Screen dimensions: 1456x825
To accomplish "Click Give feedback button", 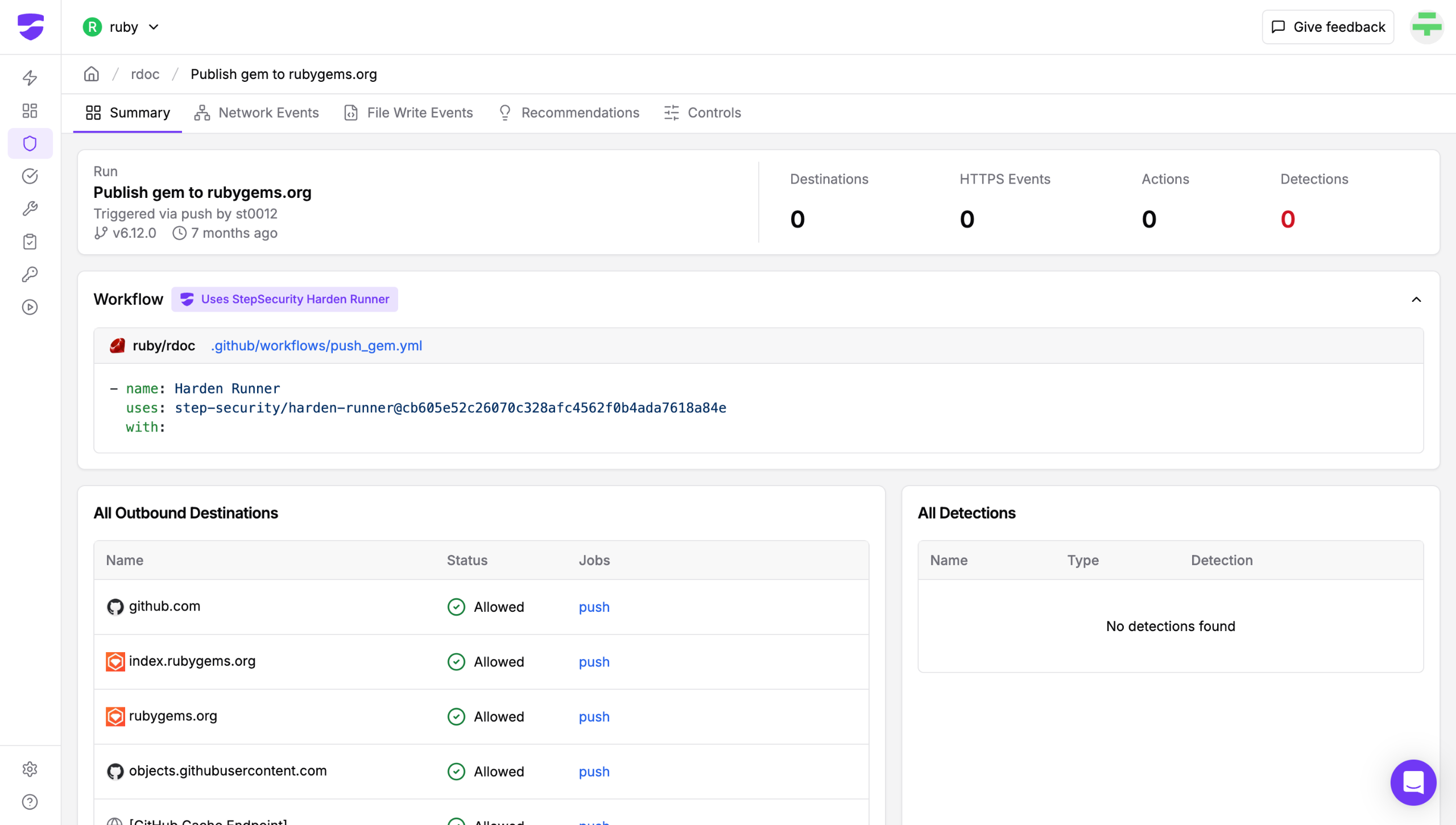I will point(1328,27).
